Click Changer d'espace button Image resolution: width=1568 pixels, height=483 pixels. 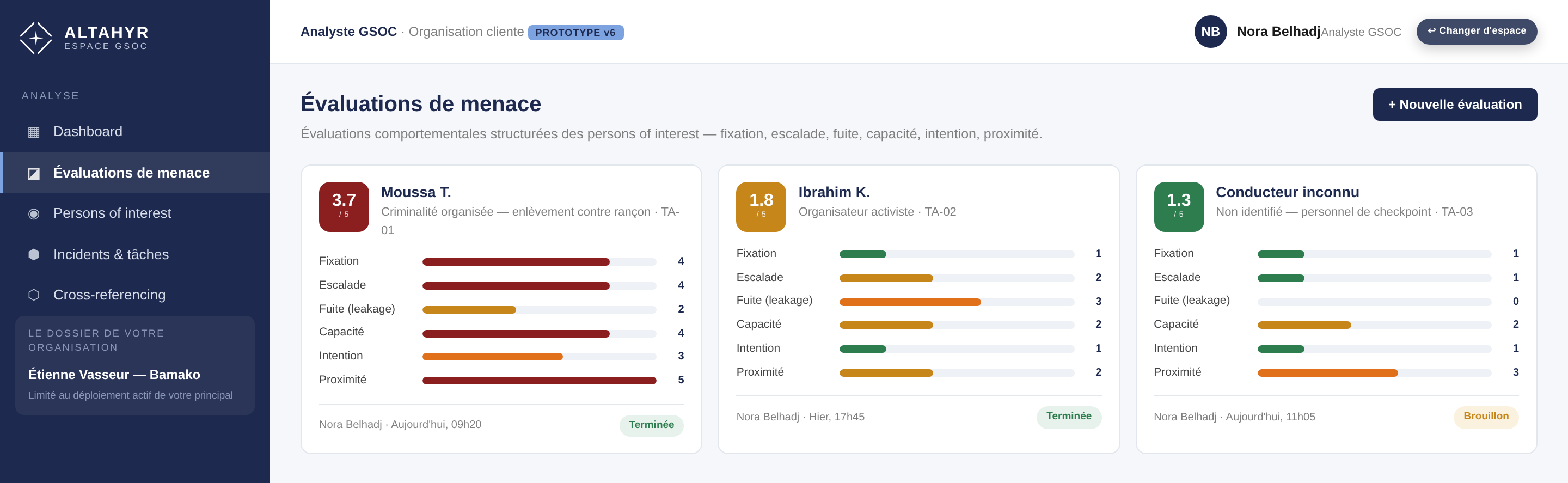(1477, 31)
